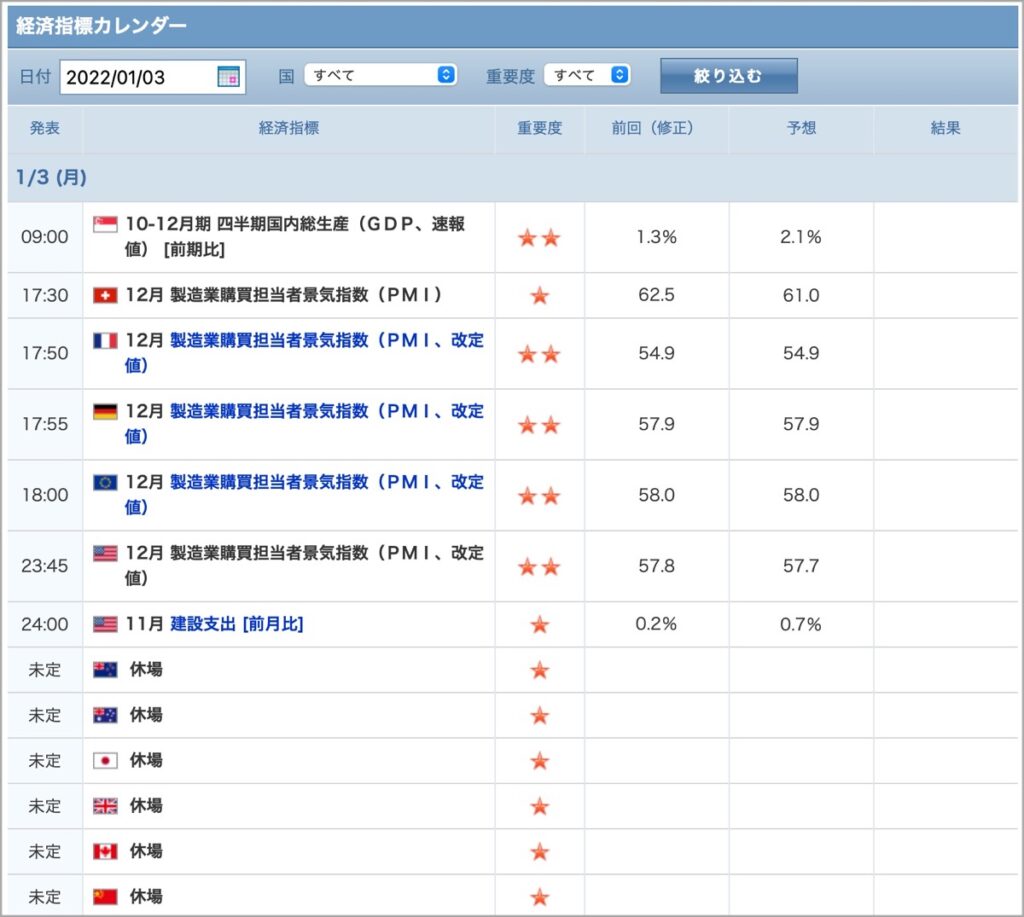Click the two-star rating in the 09:00 row
Viewport: 1024px width, 917px height.
pos(539,238)
